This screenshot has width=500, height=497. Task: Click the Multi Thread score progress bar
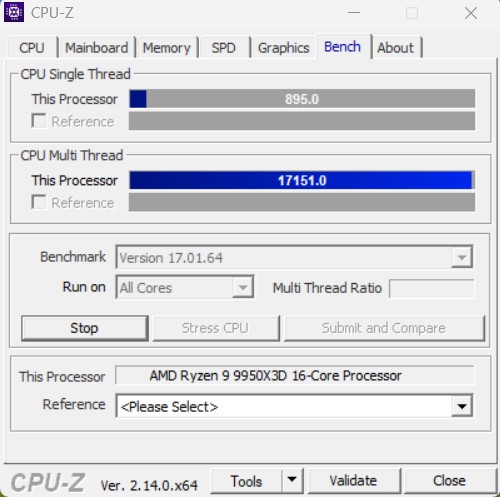(x=302, y=180)
